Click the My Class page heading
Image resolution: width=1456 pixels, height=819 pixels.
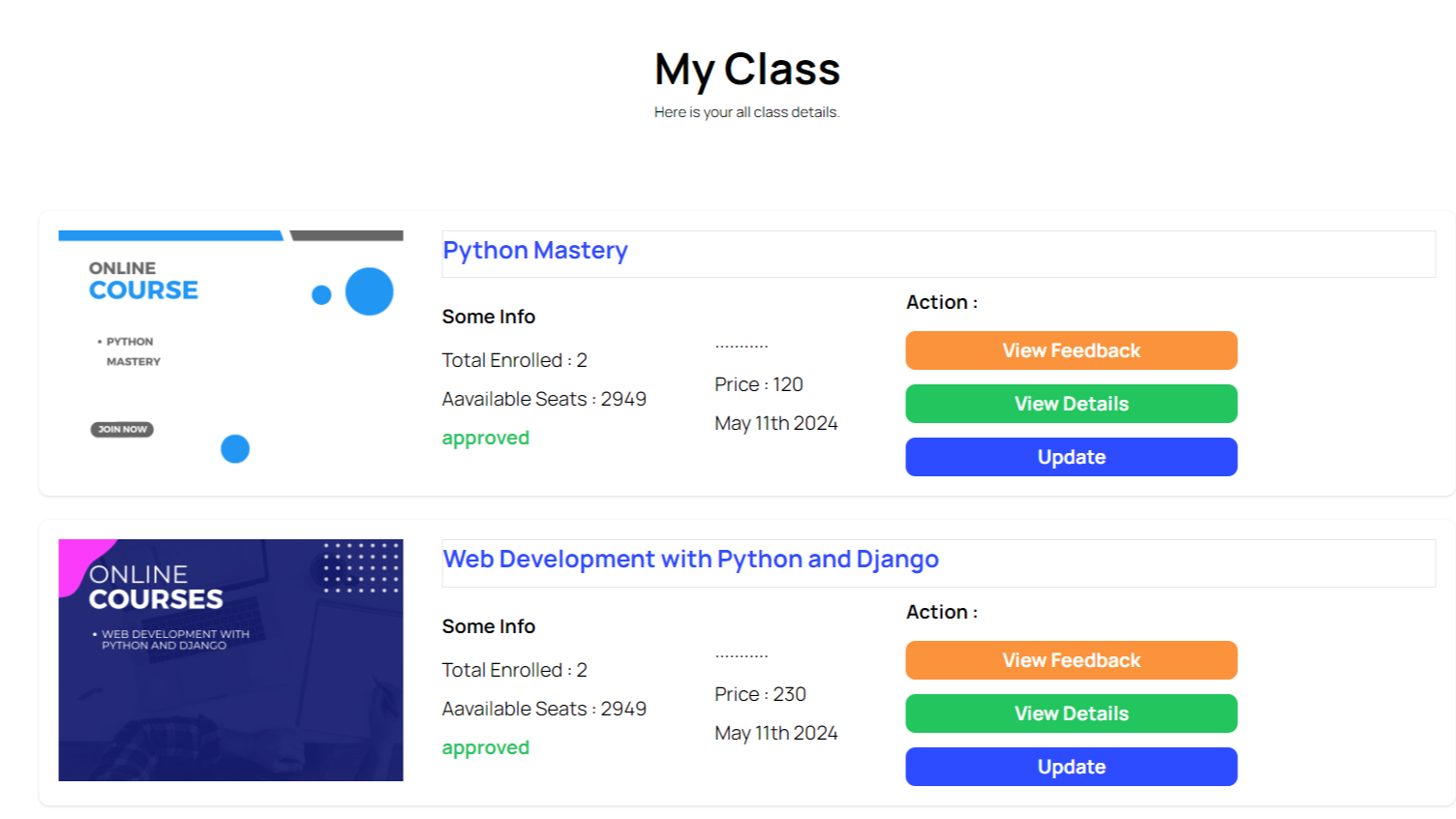click(746, 70)
